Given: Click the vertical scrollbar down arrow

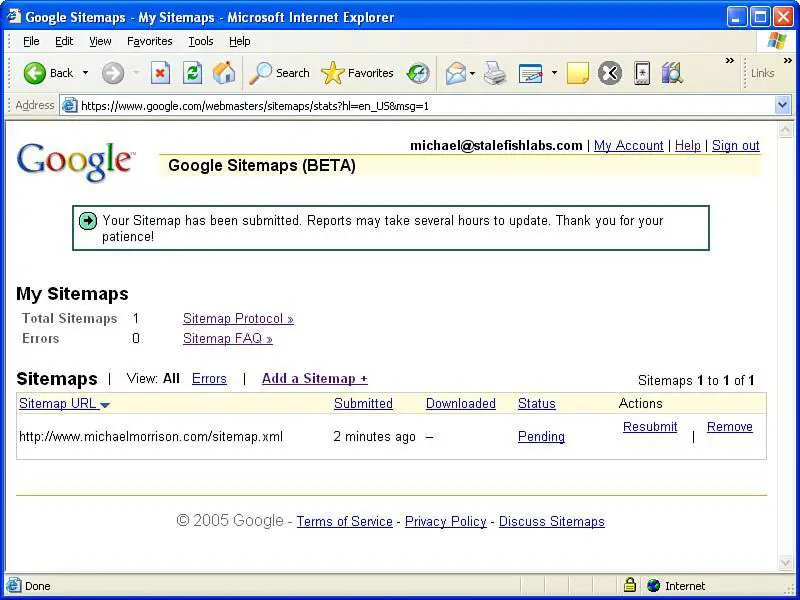Looking at the screenshot, I should click(x=785, y=563).
